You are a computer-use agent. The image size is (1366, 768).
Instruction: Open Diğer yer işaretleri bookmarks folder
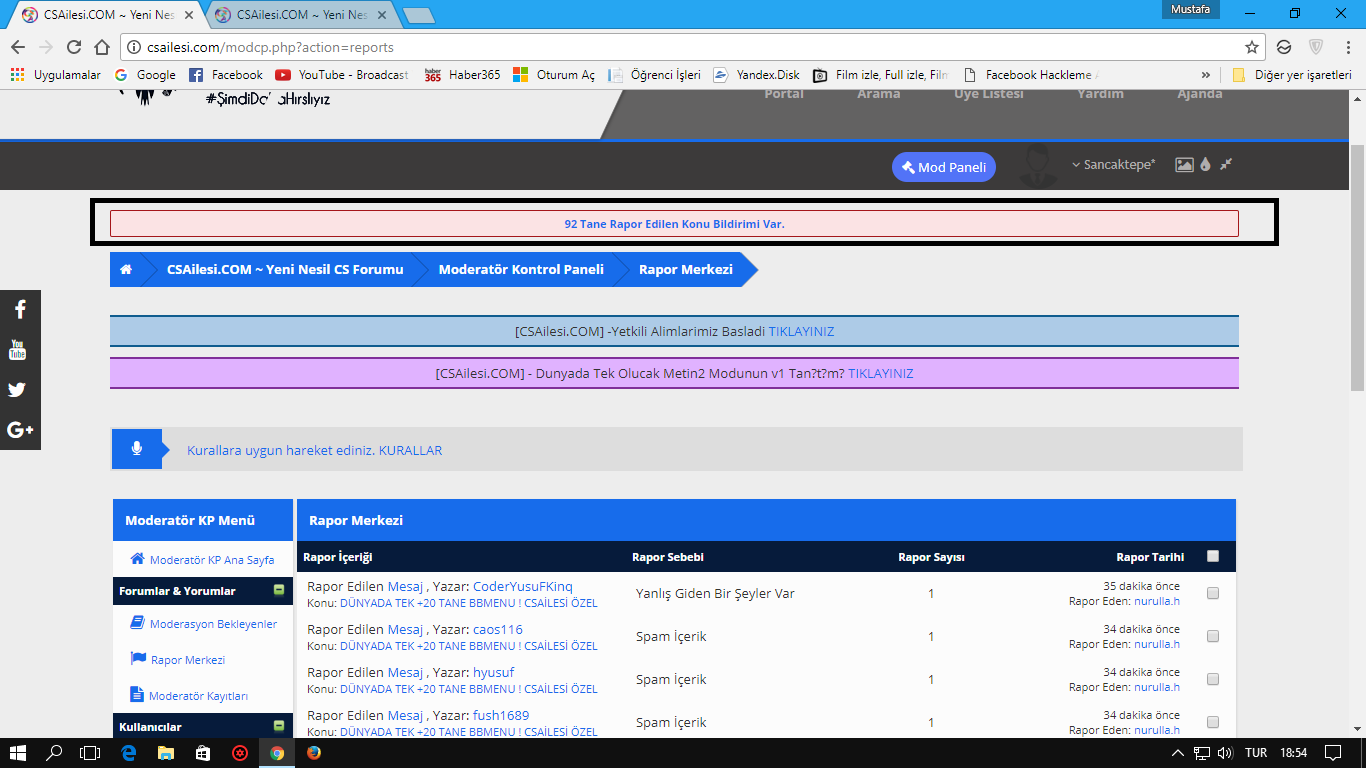point(1292,75)
